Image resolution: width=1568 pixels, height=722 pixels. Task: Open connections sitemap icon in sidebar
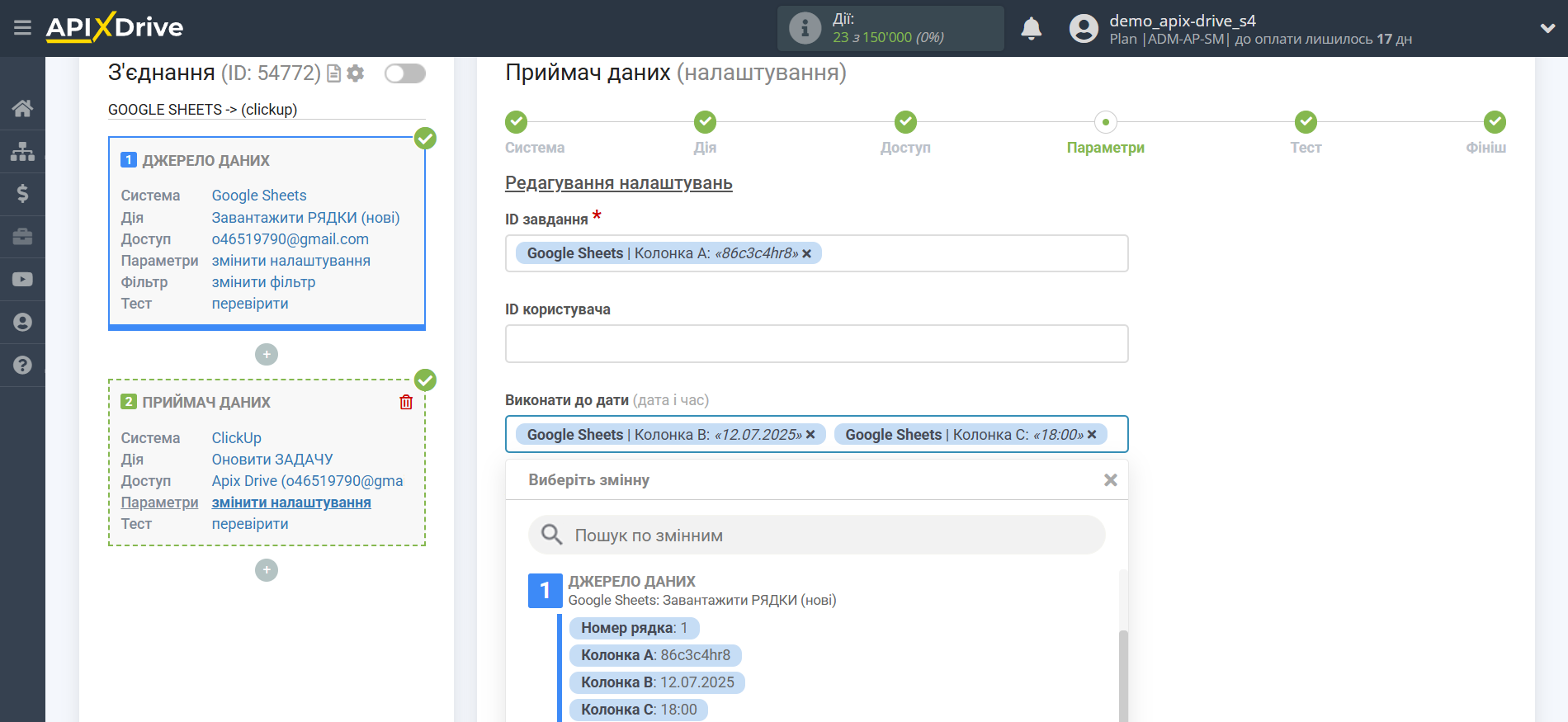point(22,151)
